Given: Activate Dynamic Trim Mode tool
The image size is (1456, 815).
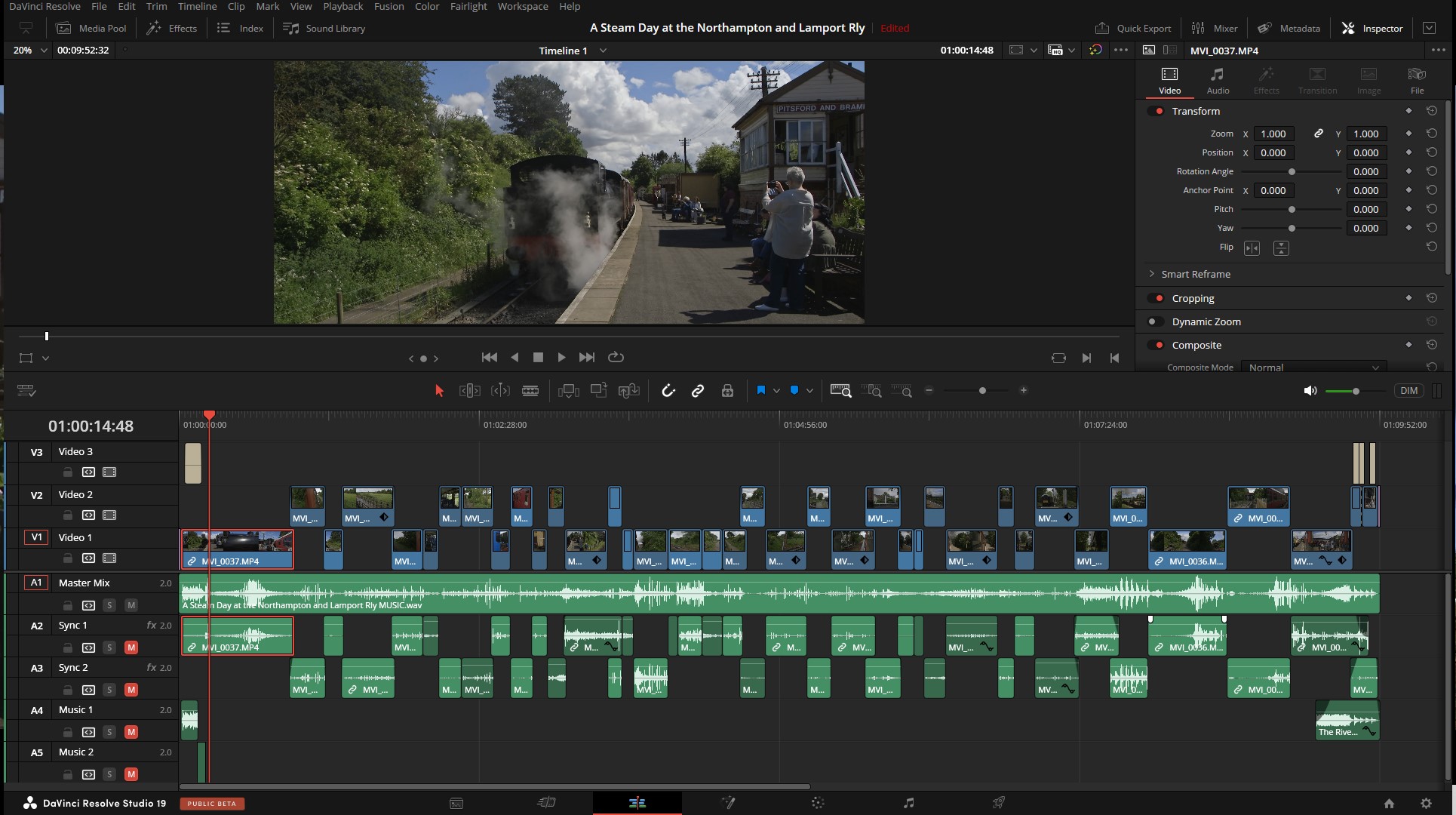Looking at the screenshot, I should click(x=500, y=391).
